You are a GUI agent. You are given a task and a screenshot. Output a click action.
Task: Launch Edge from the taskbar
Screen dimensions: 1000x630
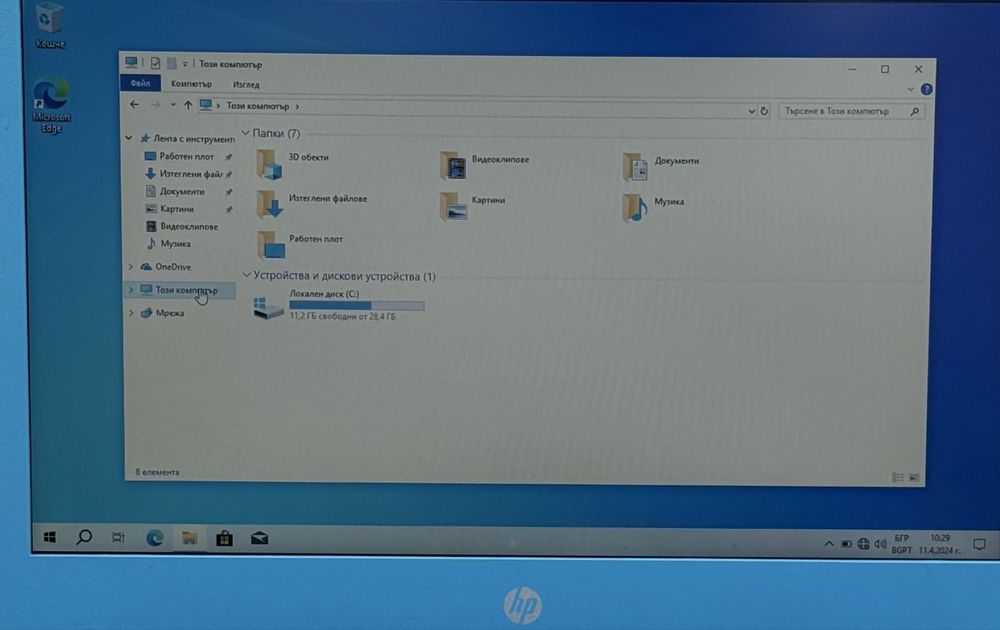tap(154, 538)
